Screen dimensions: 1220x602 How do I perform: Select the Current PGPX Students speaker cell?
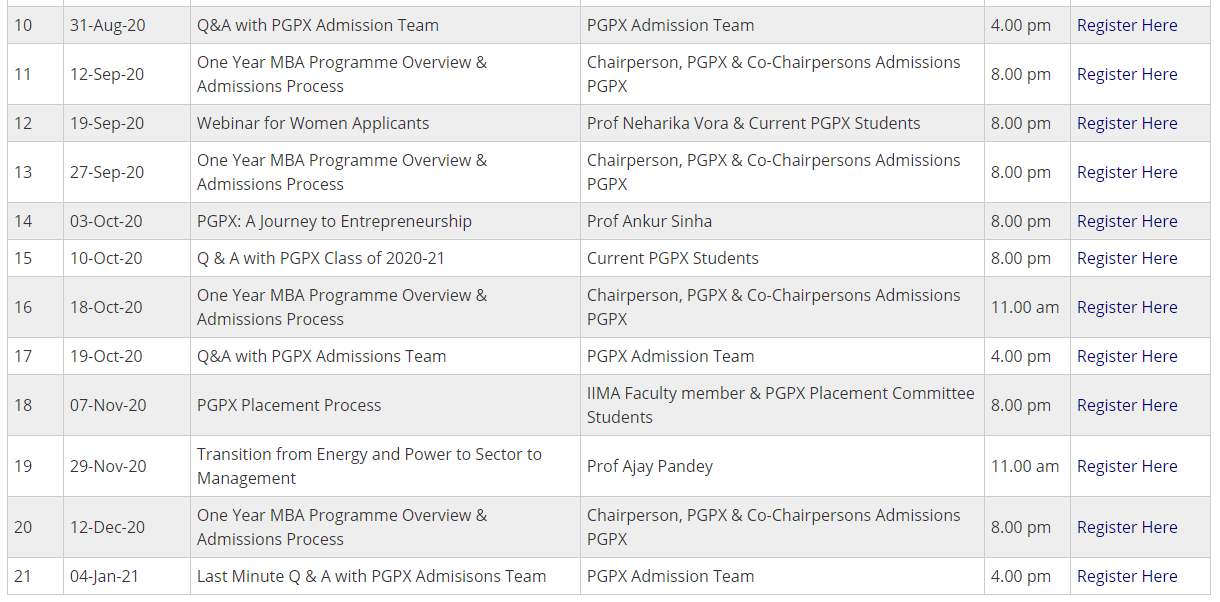(x=672, y=258)
